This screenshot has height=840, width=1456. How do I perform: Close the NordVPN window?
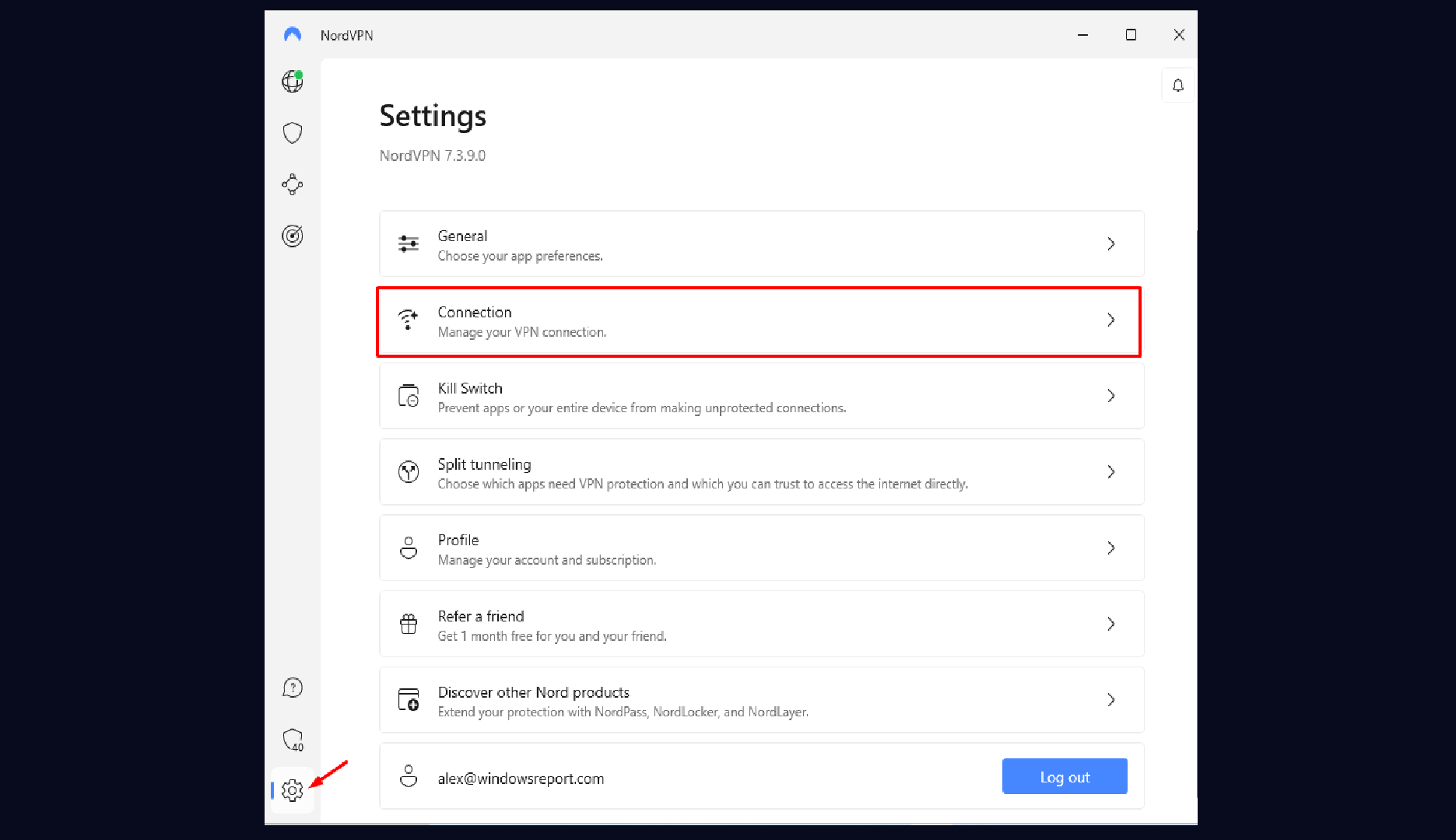tap(1179, 35)
